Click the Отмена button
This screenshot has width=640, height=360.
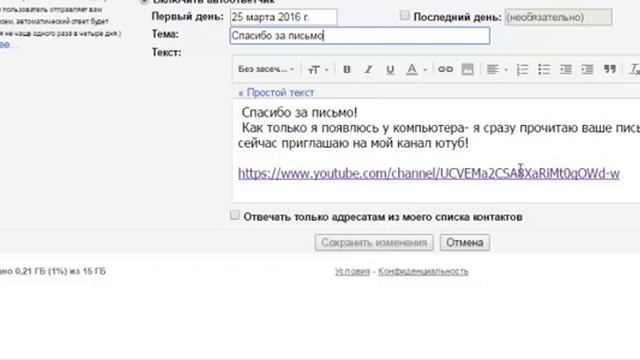(x=464, y=242)
